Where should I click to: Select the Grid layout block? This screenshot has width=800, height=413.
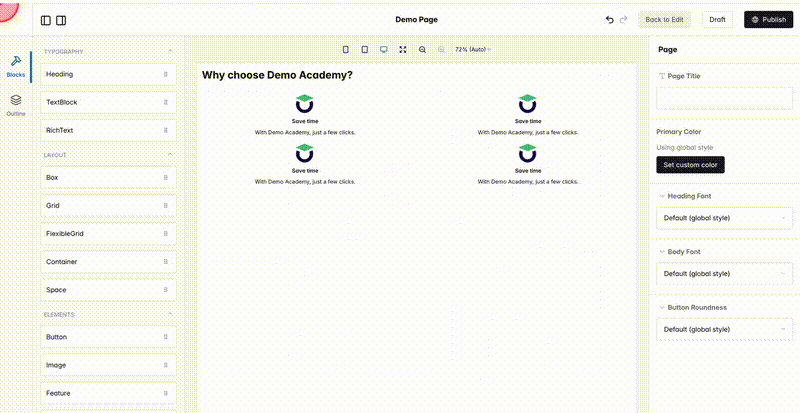coord(108,206)
